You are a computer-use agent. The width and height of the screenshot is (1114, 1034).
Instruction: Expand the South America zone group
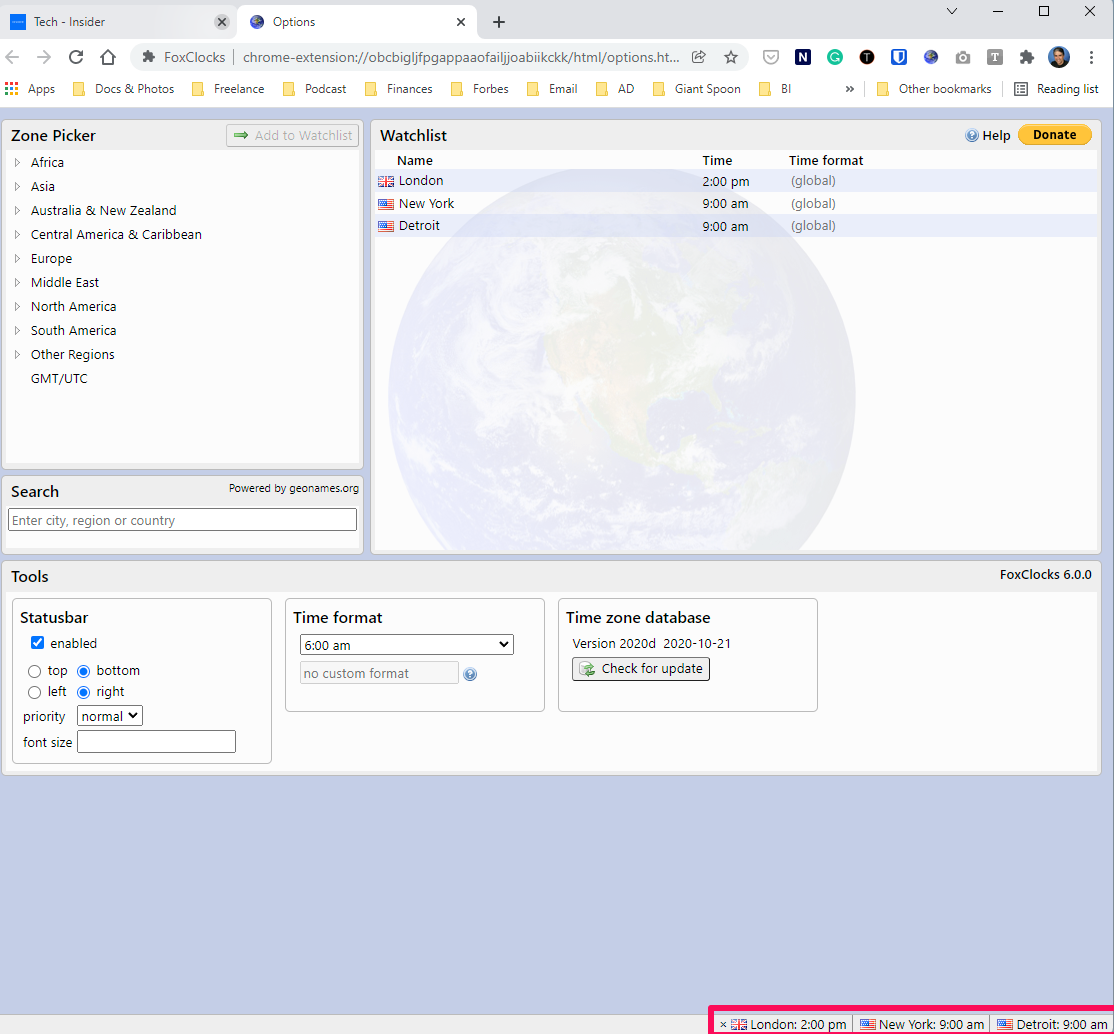(x=18, y=330)
